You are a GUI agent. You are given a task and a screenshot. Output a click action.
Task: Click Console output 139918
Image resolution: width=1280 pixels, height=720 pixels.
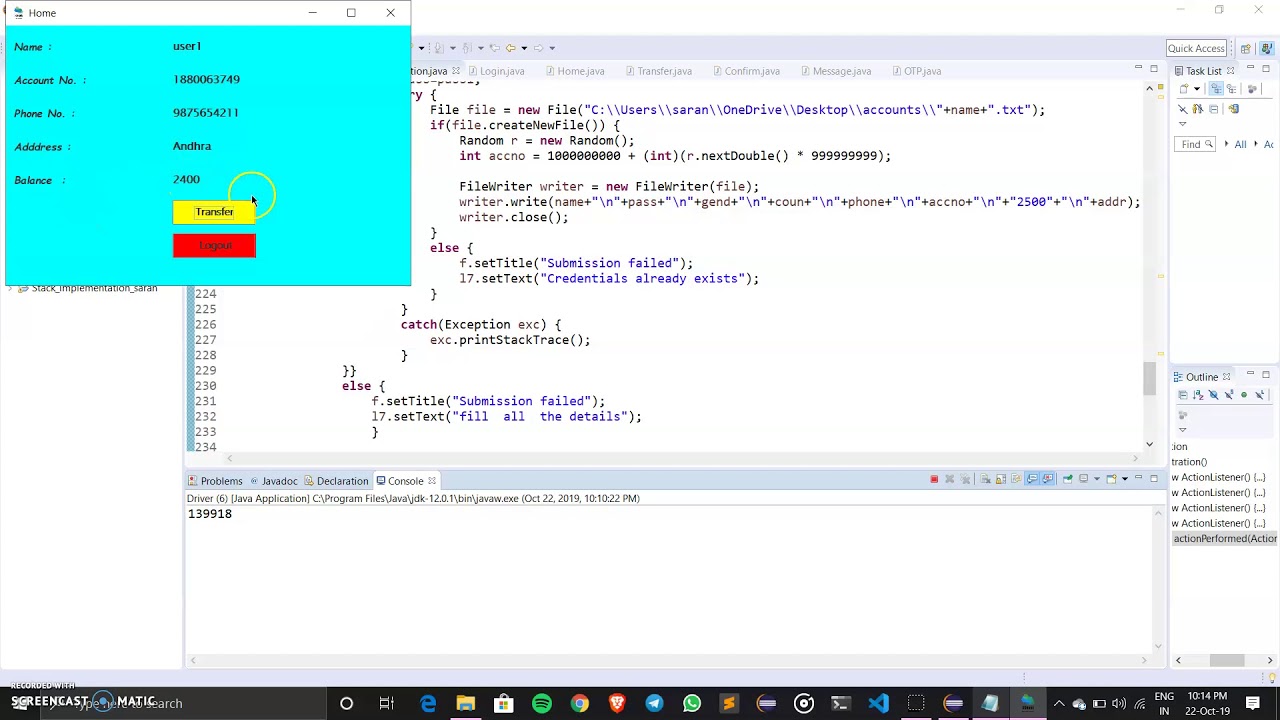point(209,514)
